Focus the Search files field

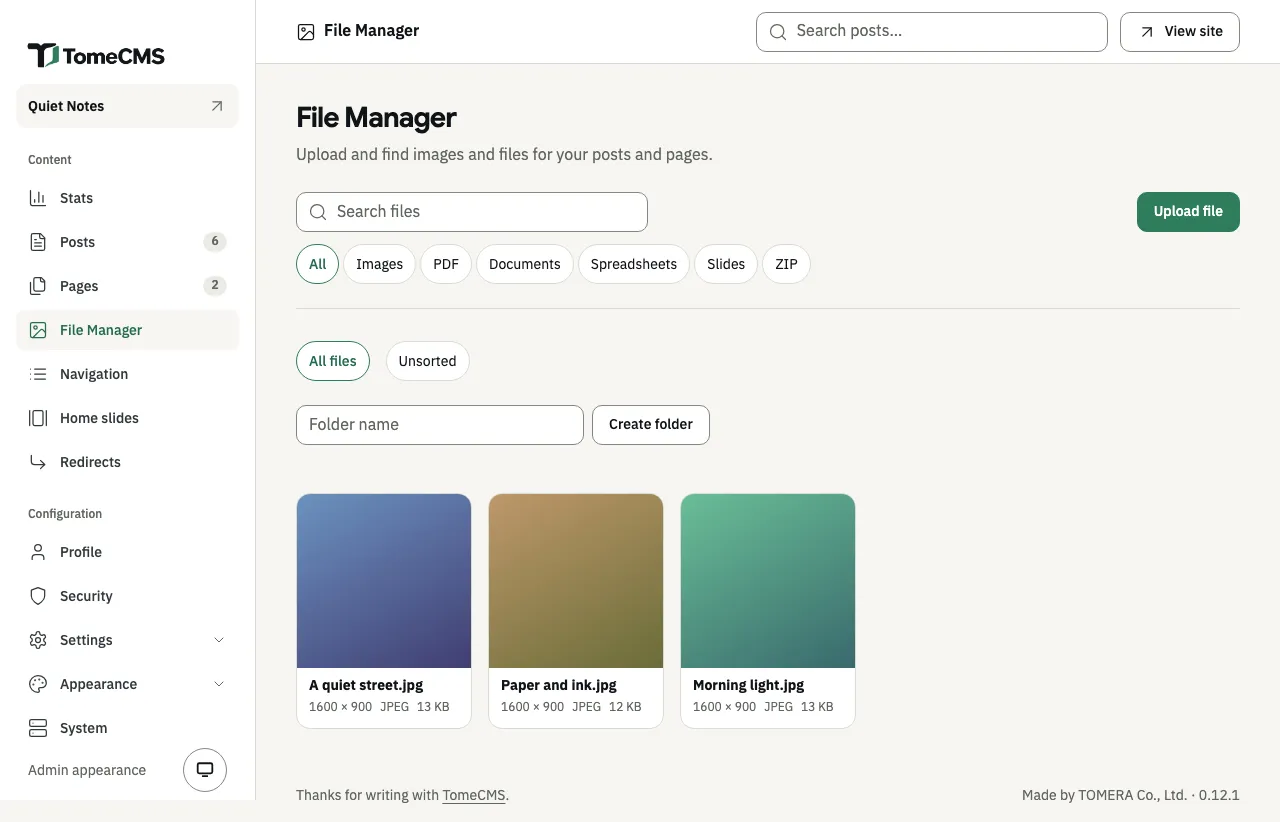[472, 212]
